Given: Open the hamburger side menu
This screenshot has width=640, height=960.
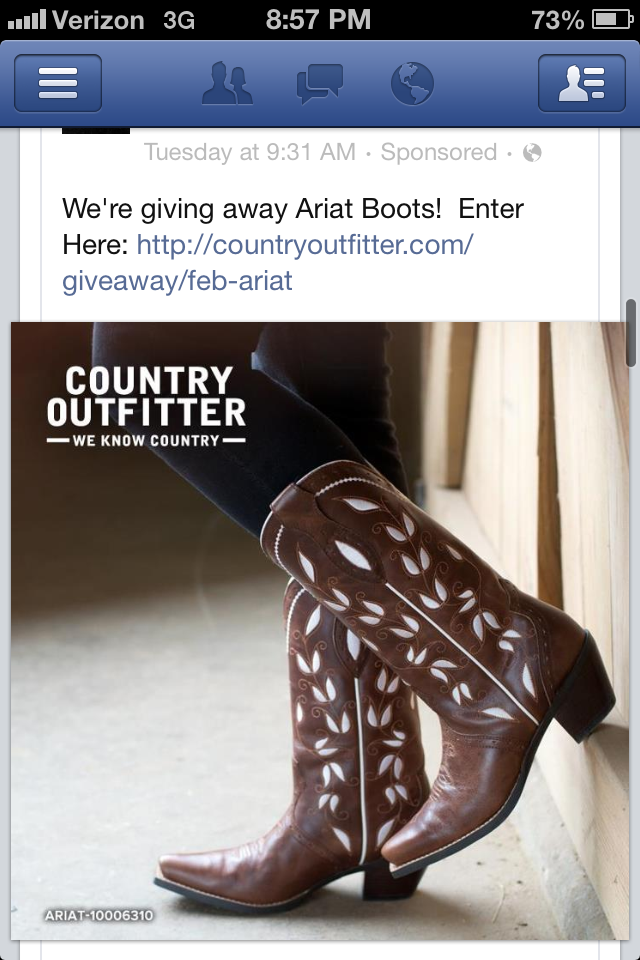Looking at the screenshot, I should (58, 83).
